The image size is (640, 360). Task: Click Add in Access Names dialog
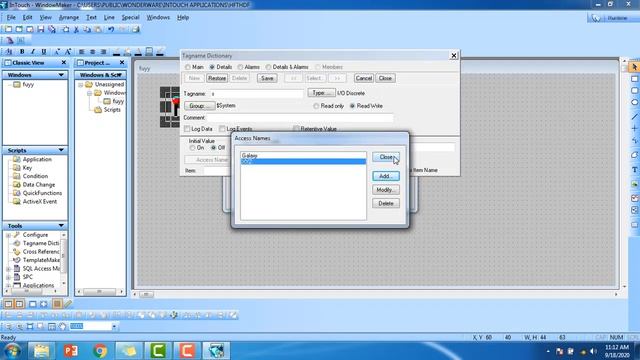pyautogui.click(x=386, y=176)
